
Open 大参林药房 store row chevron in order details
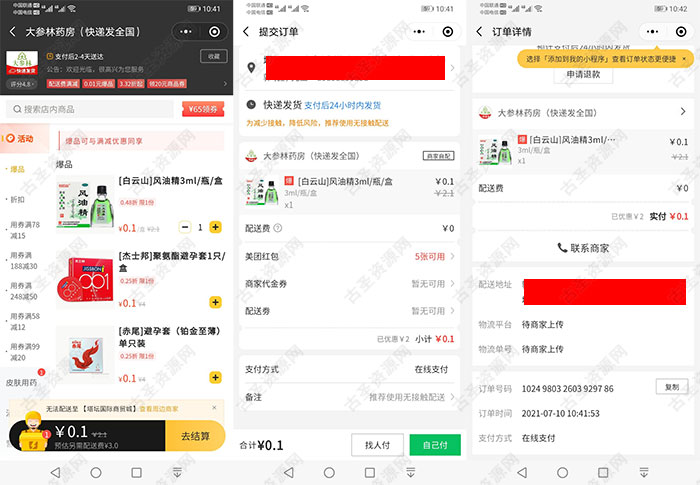(x=683, y=112)
